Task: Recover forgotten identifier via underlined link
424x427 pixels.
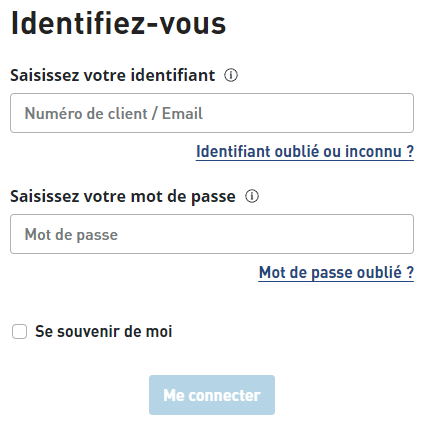Action: coord(305,152)
